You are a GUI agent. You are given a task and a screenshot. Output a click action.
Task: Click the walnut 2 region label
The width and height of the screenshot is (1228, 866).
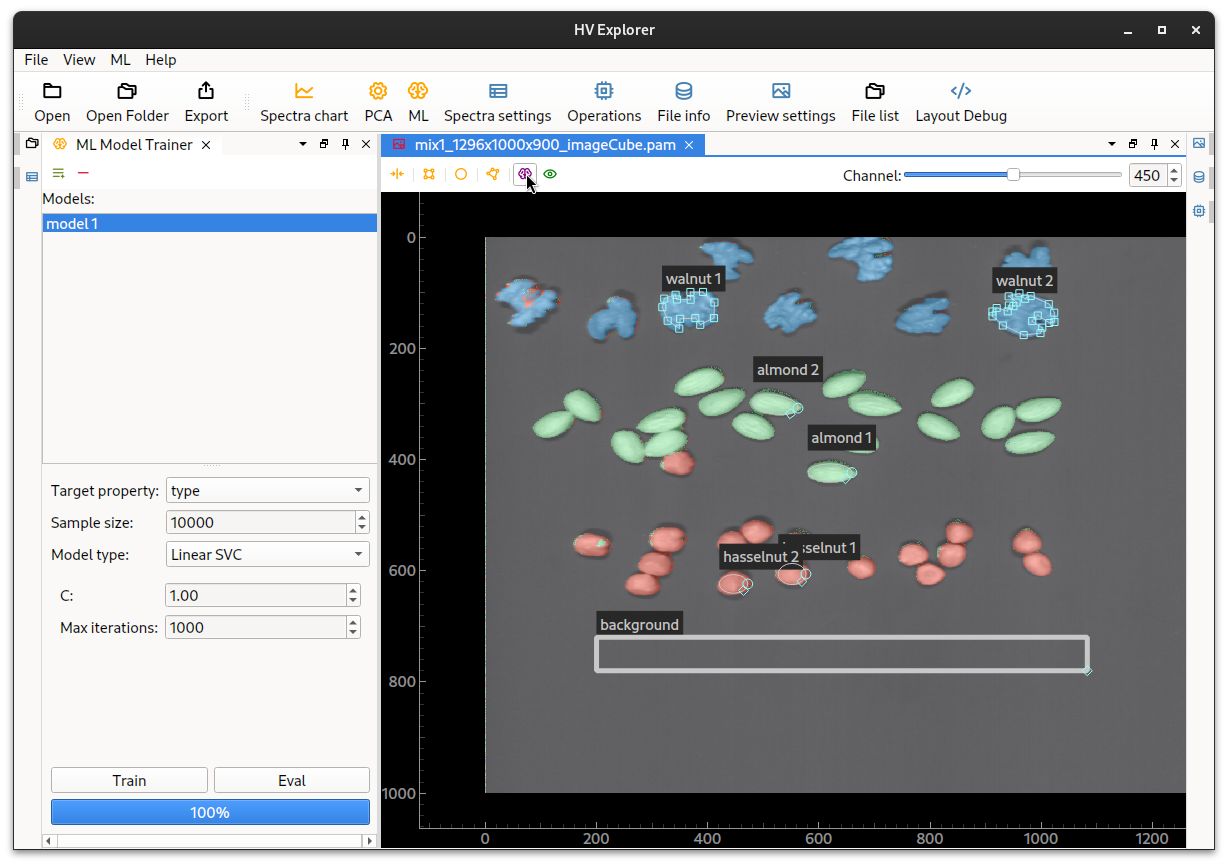(1024, 280)
